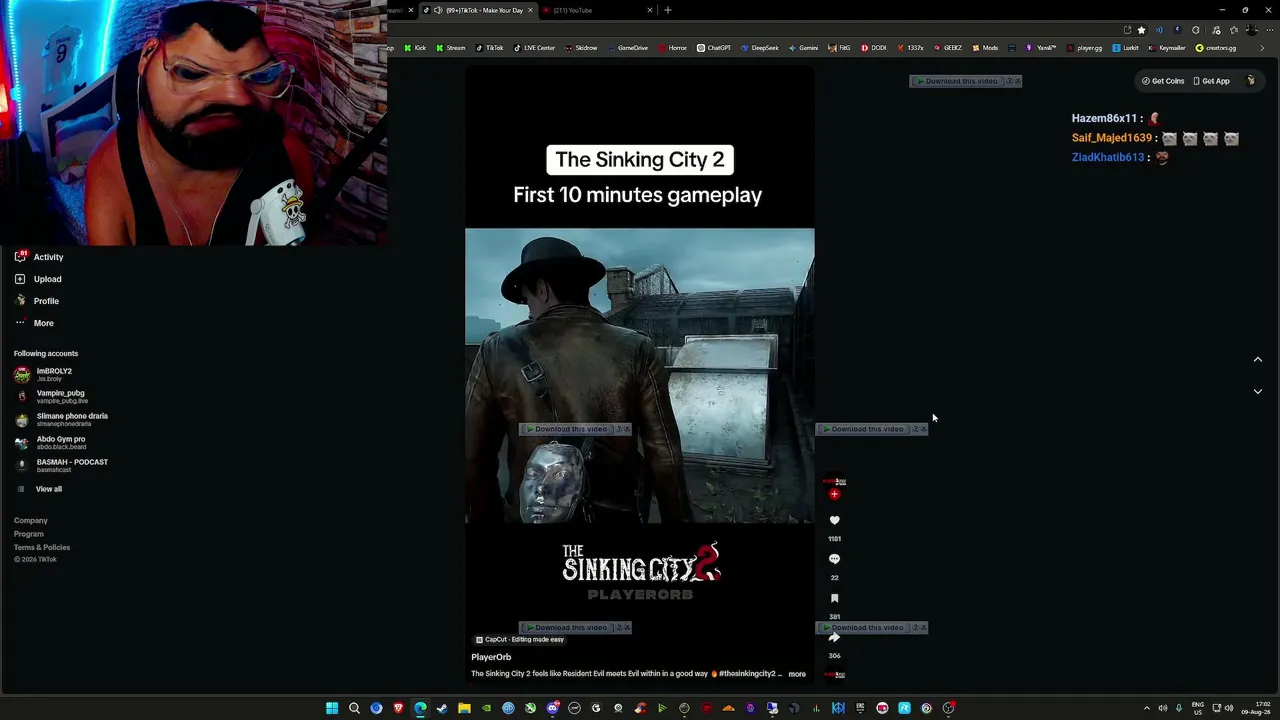The image size is (1280, 720).
Task: Open the DODI bookmark
Action: [x=873, y=48]
